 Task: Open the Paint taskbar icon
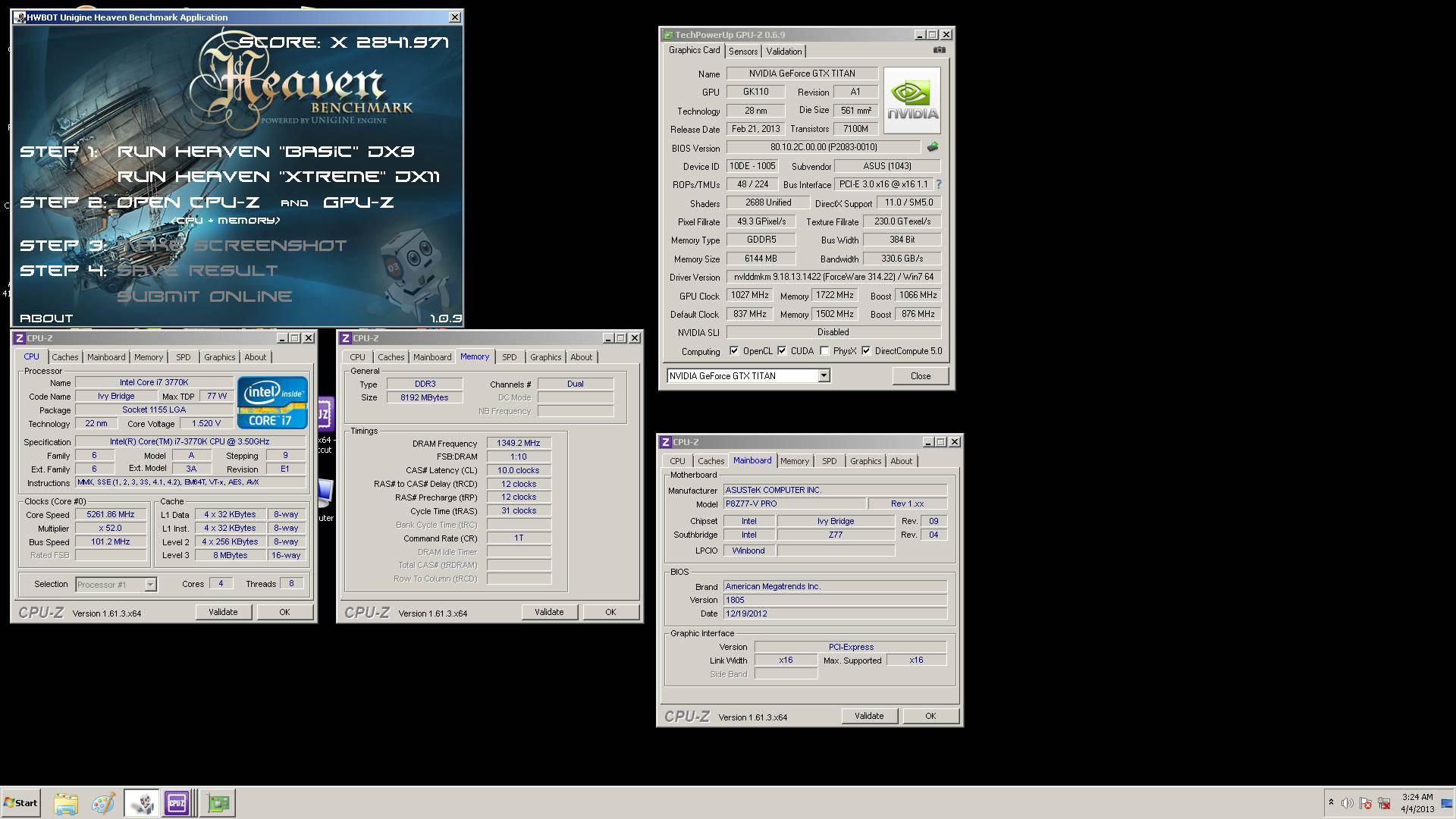[103, 803]
